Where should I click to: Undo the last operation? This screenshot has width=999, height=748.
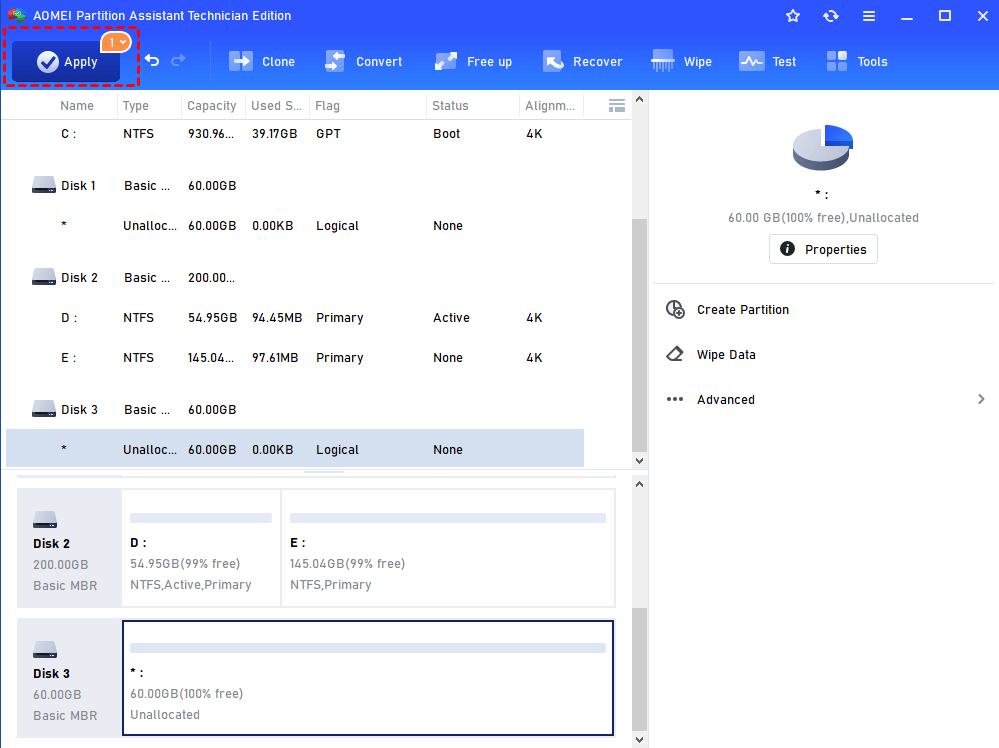pos(152,61)
